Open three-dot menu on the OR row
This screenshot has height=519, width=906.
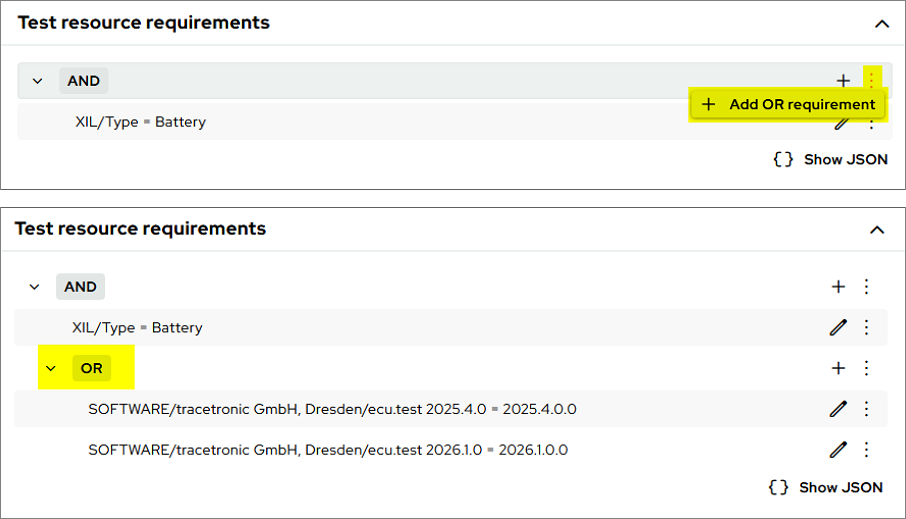pos(867,368)
